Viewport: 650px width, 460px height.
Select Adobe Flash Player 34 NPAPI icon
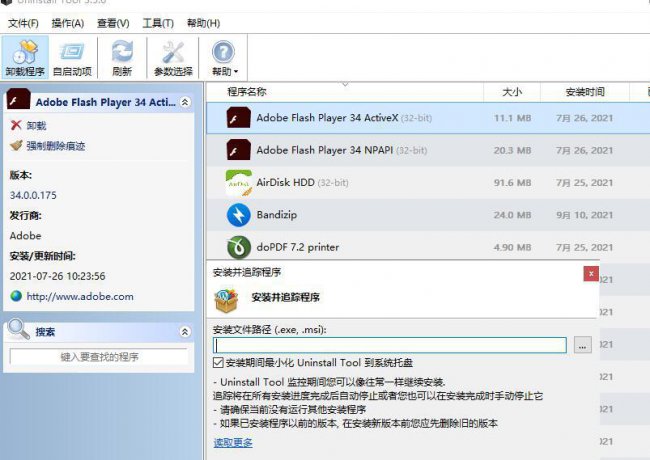click(238, 150)
